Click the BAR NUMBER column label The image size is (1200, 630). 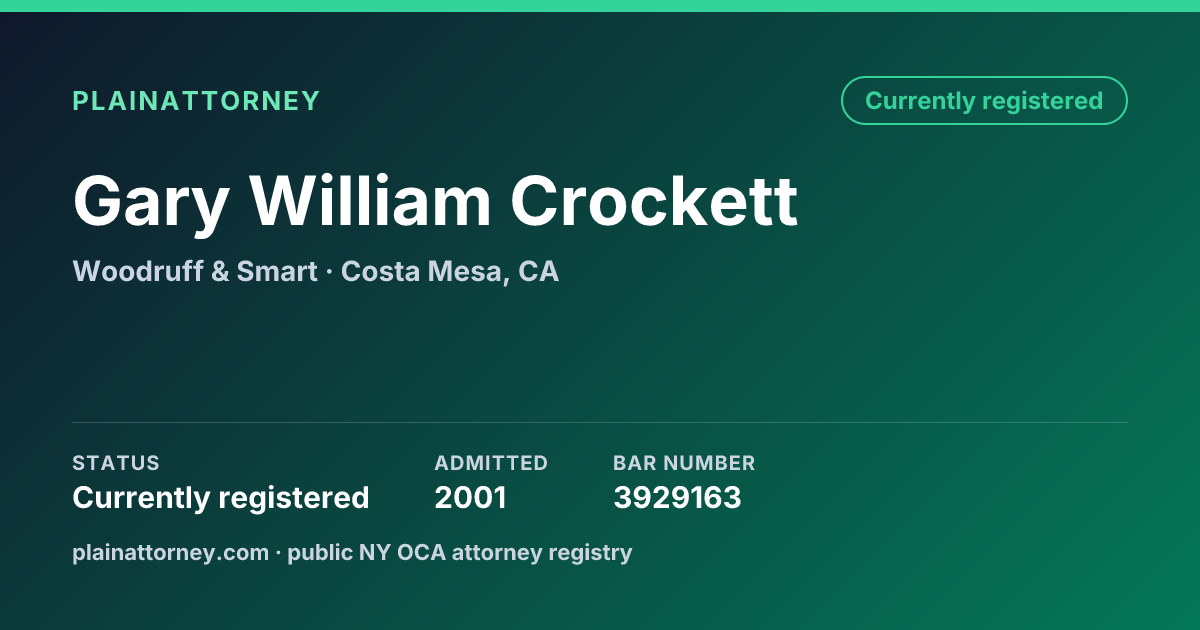[x=684, y=463]
